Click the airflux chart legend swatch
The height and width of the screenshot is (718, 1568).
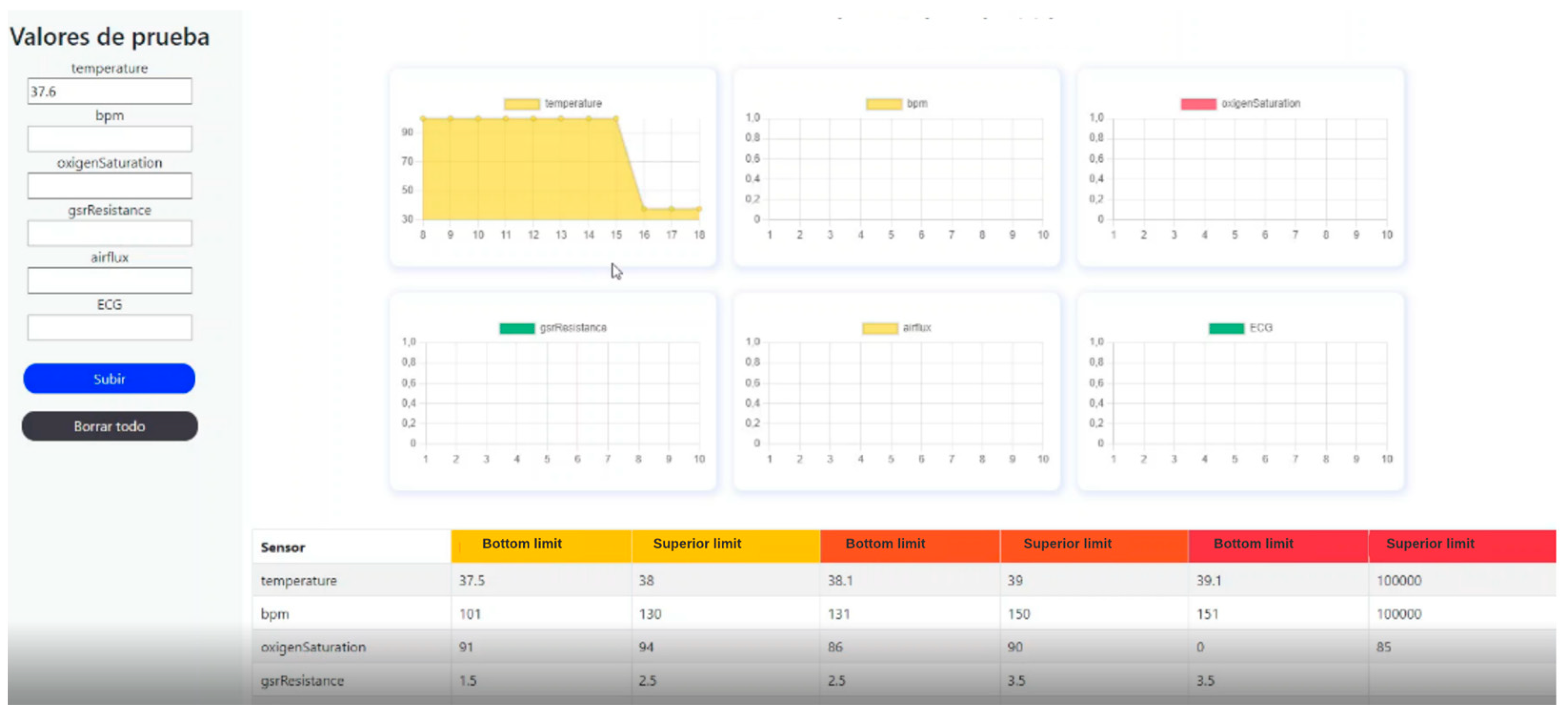click(x=879, y=329)
